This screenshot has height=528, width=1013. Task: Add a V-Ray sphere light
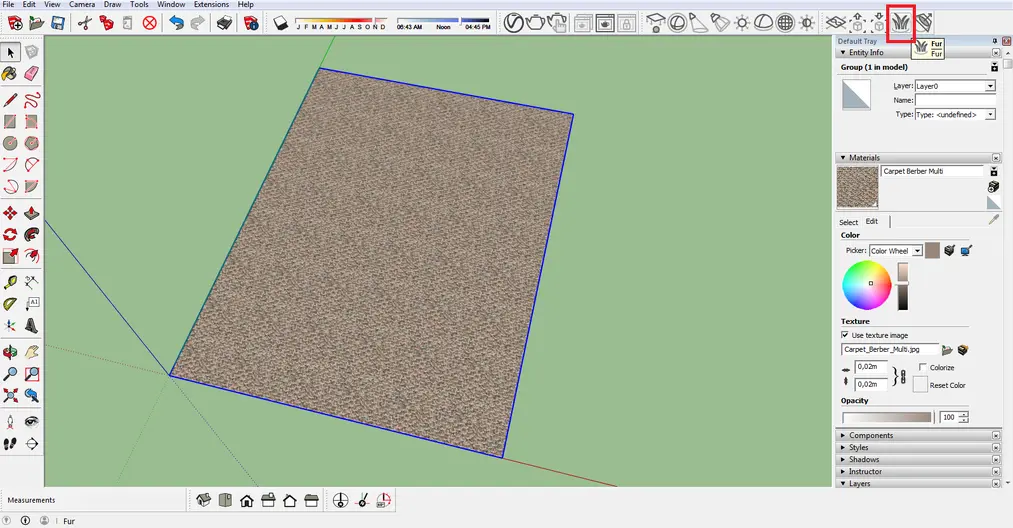677,23
